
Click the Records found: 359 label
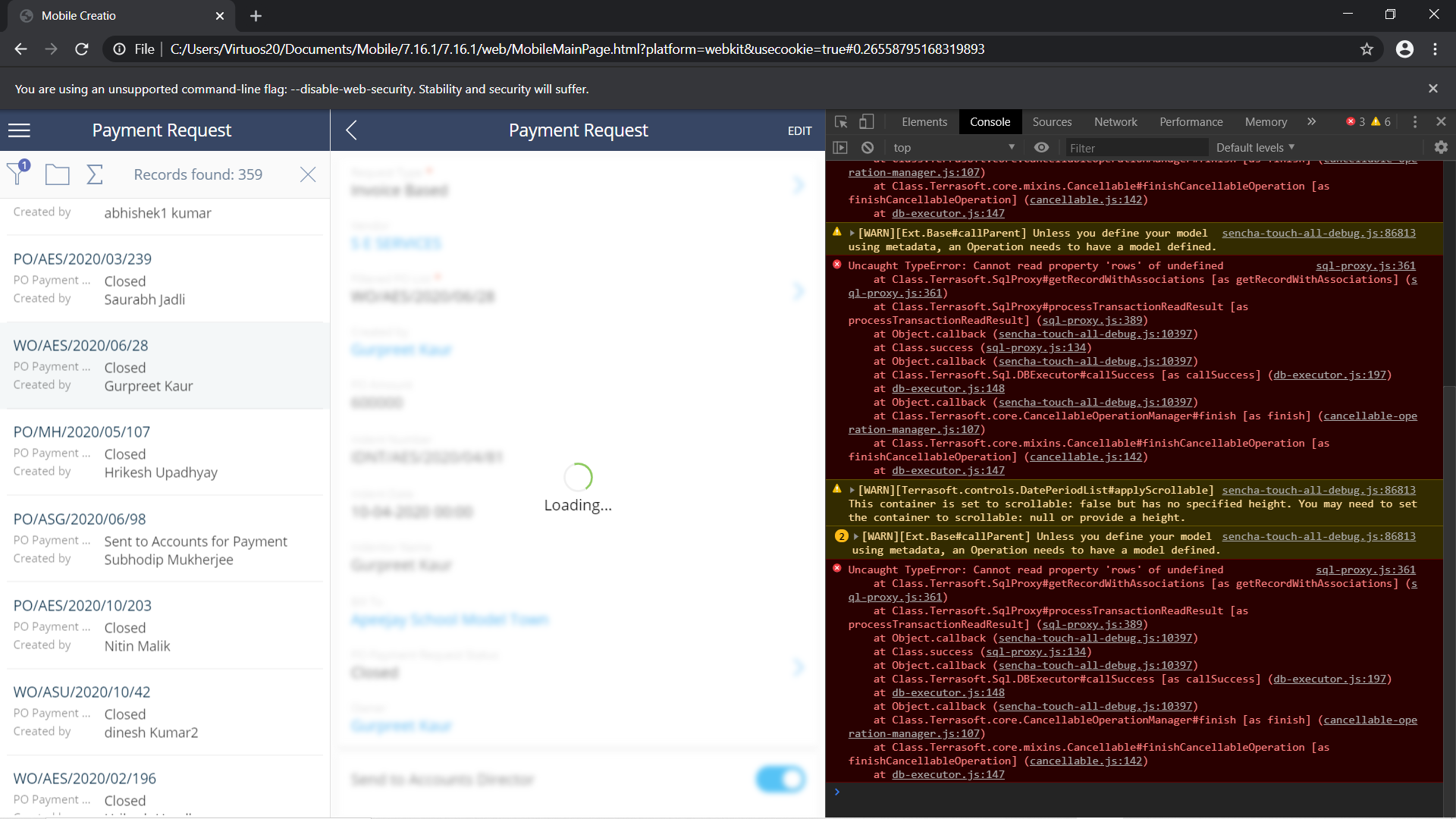198,175
